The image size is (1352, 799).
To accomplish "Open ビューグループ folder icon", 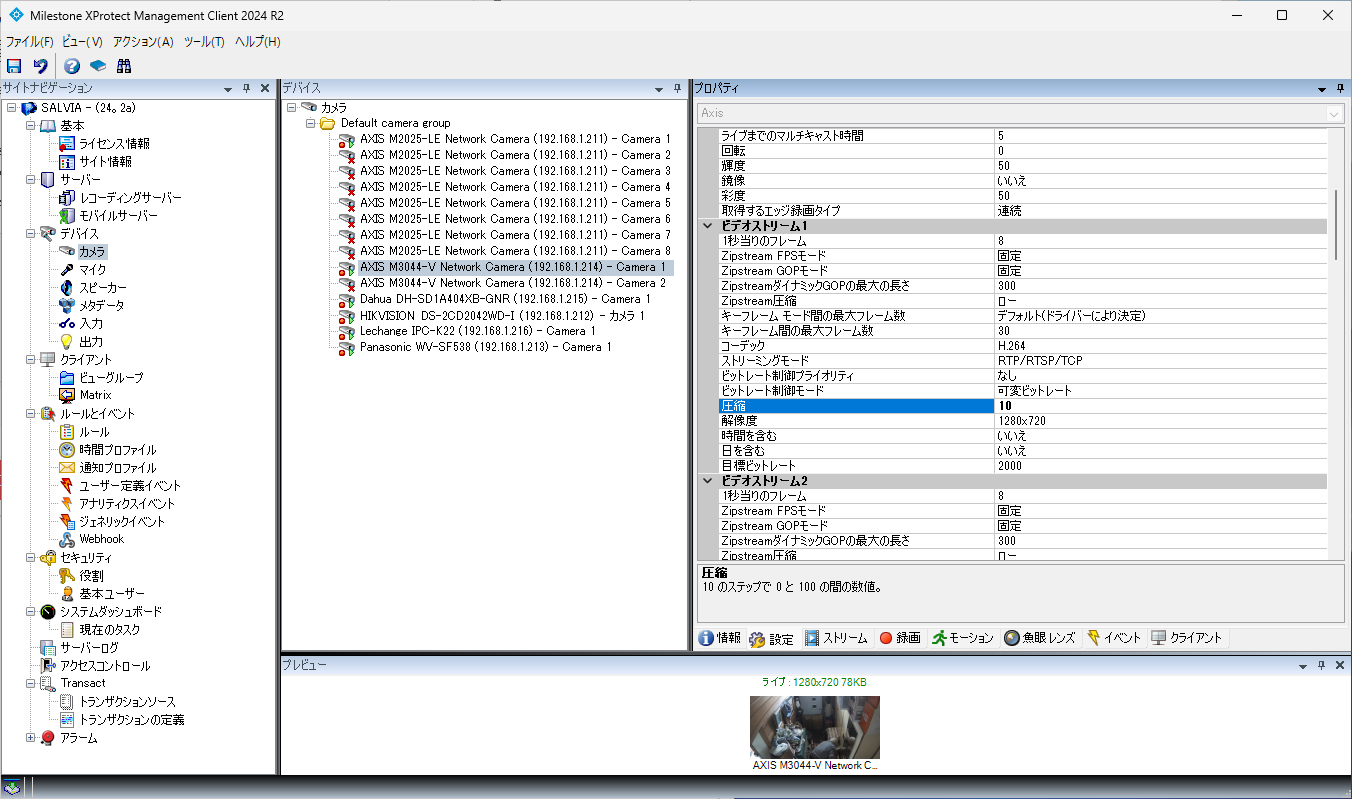I will point(67,378).
